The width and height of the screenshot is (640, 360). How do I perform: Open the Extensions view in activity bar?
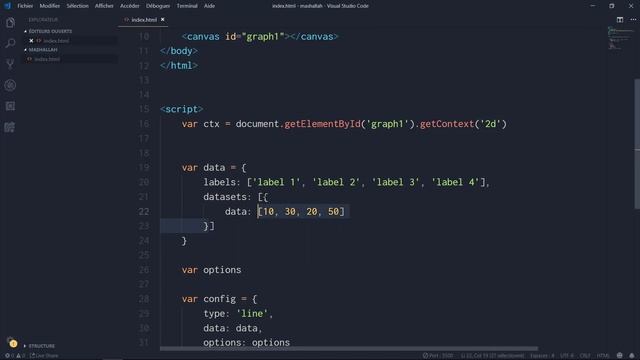point(10,106)
